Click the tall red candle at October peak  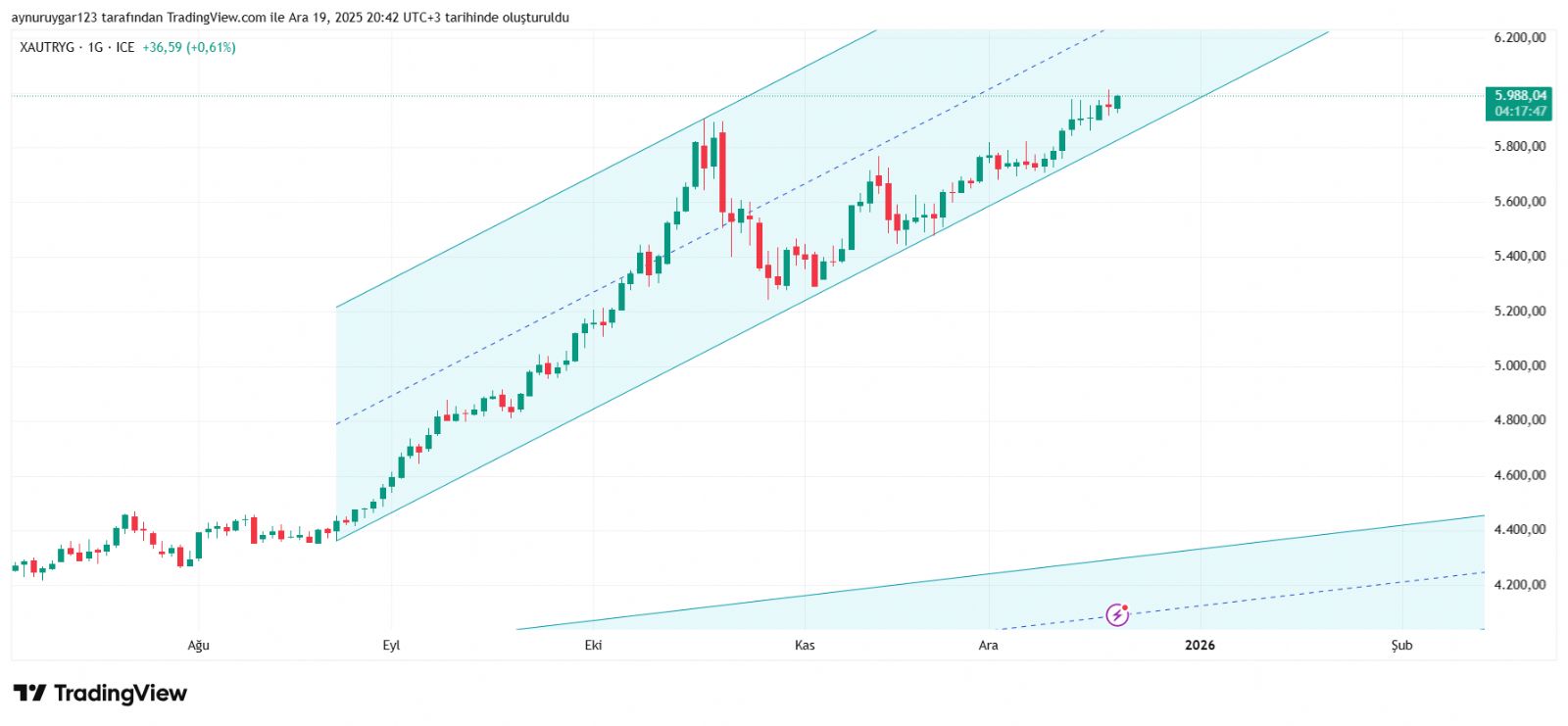tap(722, 172)
